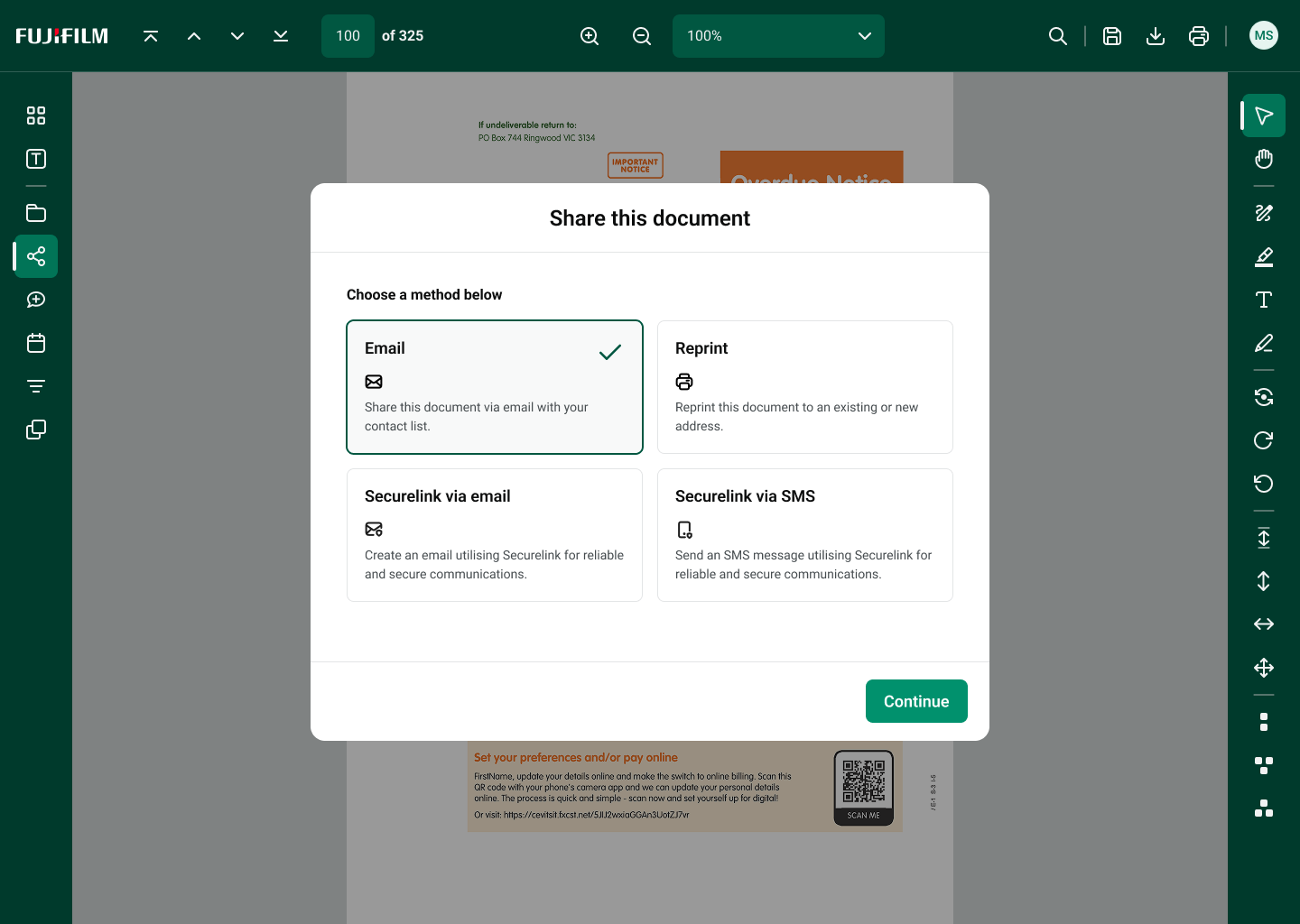Select the Email sharing method
The width and height of the screenshot is (1300, 924).
pos(495,387)
